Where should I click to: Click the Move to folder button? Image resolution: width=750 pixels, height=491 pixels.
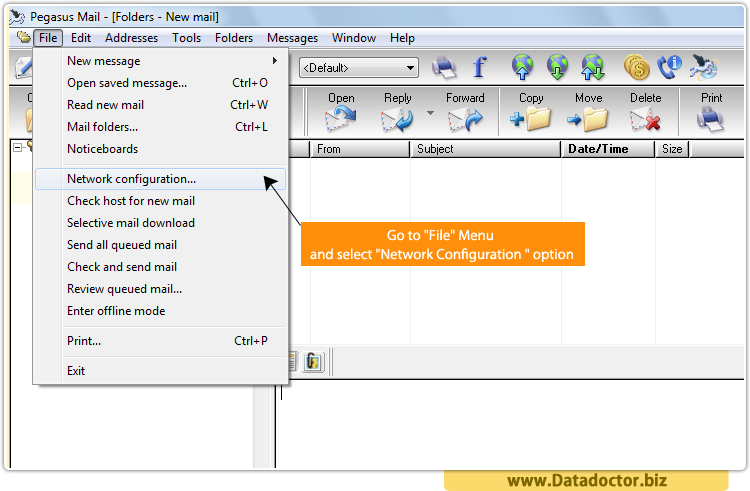588,112
